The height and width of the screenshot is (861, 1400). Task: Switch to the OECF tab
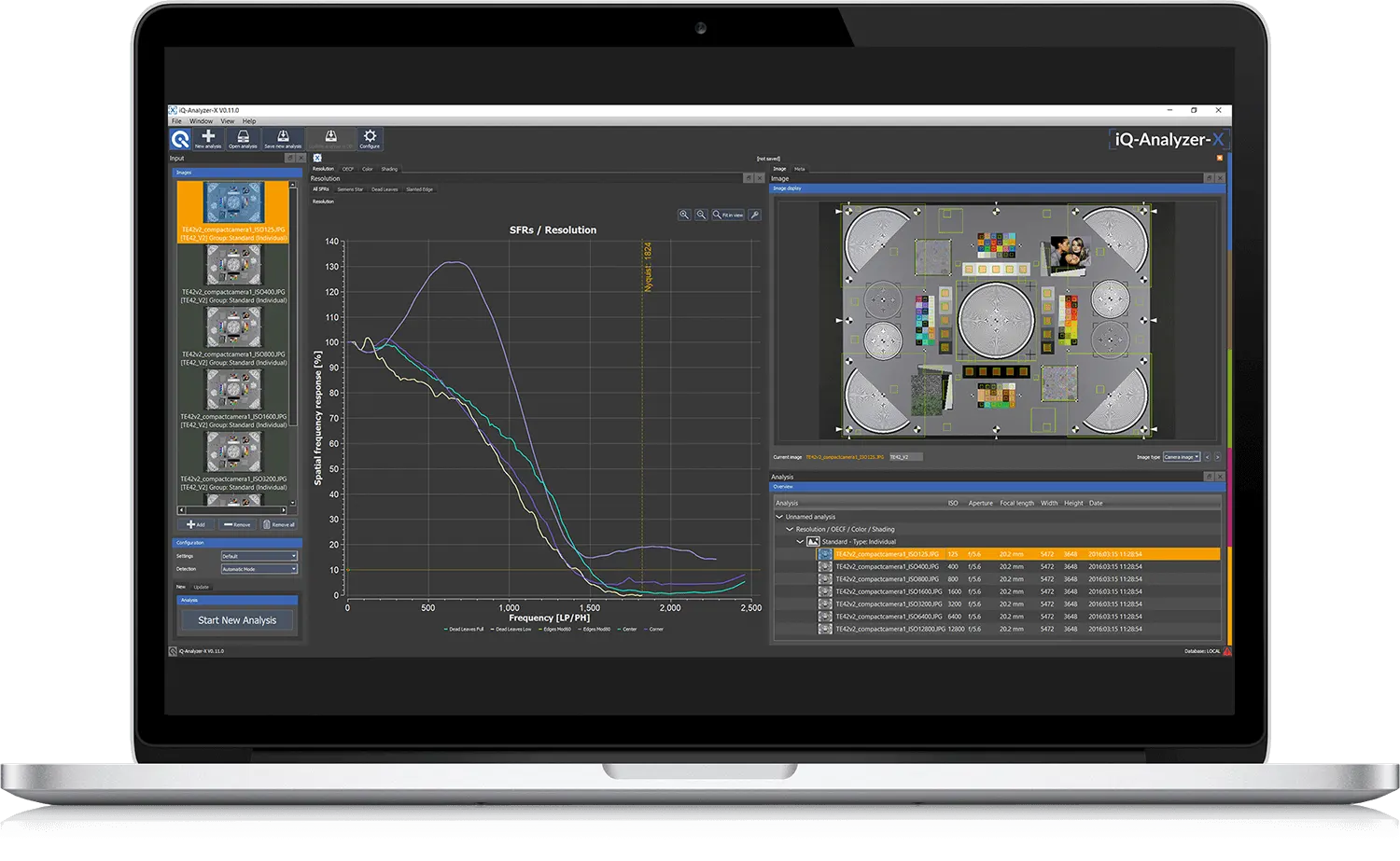coord(348,169)
